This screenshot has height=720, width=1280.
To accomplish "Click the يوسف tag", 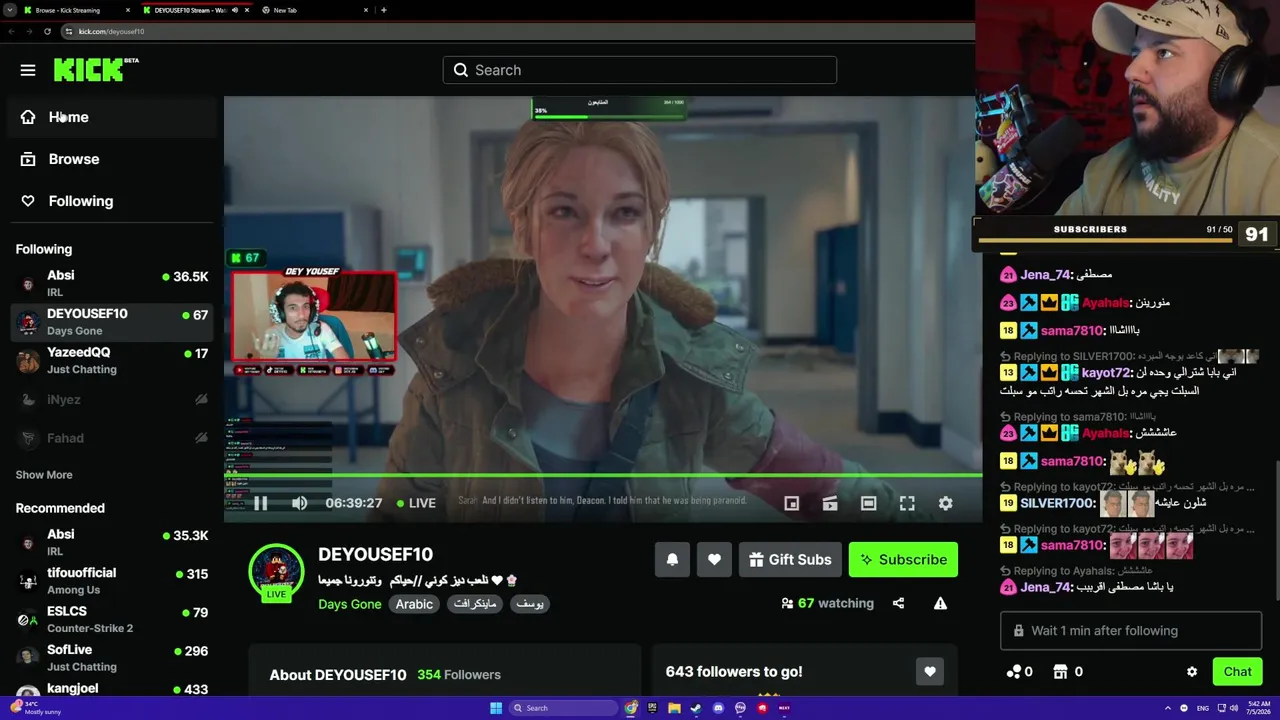I will click(x=530, y=604).
